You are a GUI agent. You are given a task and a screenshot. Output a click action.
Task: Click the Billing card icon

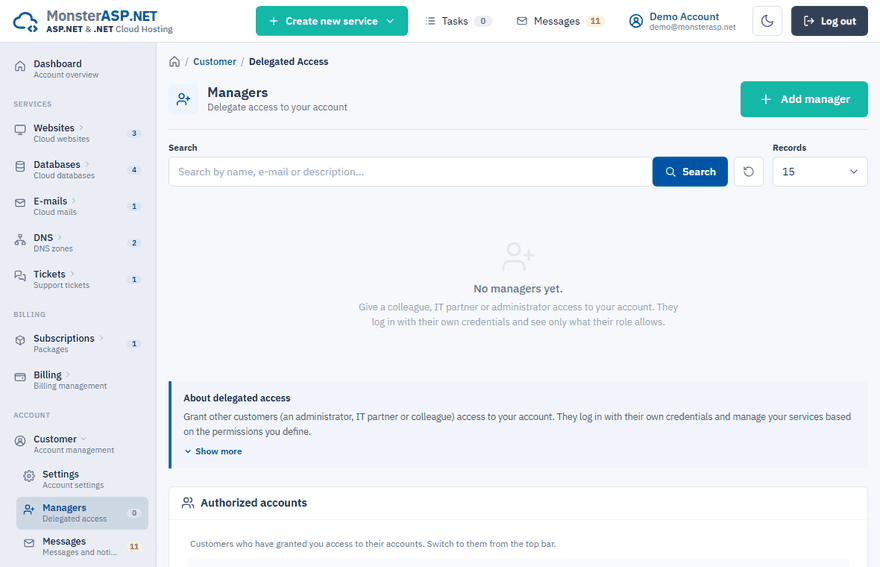click(x=20, y=377)
